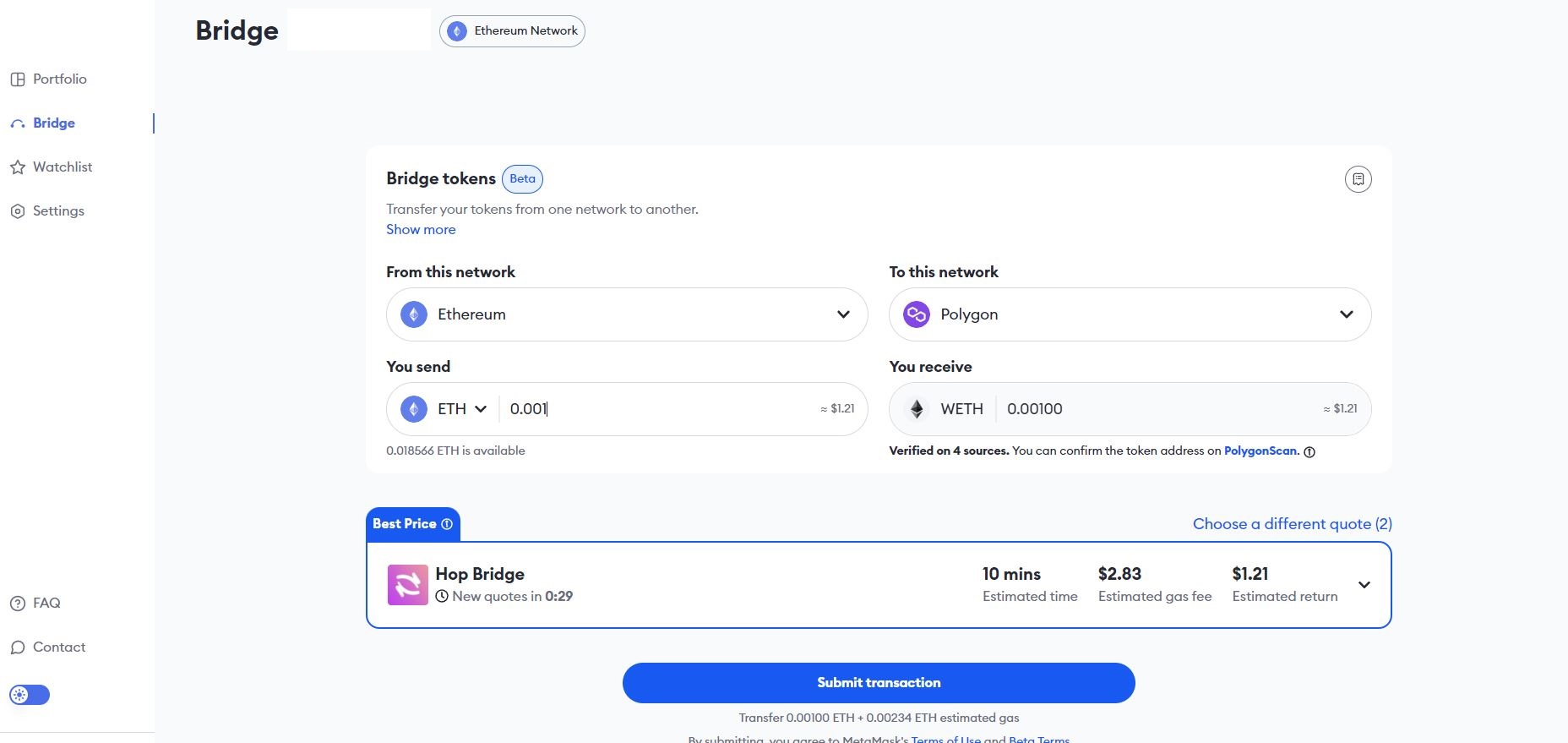Click the Contact speech bubble icon

pyautogui.click(x=18, y=647)
